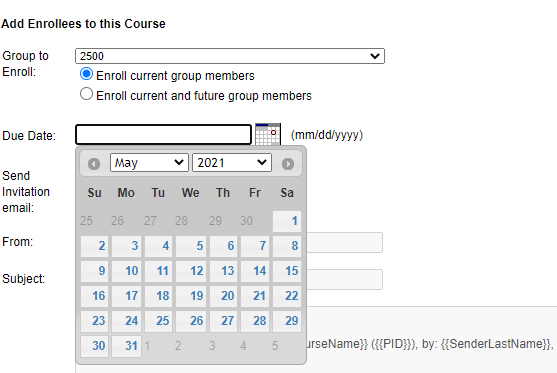Choose May 30 on the calendar
Image resolution: width=557 pixels, height=373 pixels.
(x=94, y=346)
